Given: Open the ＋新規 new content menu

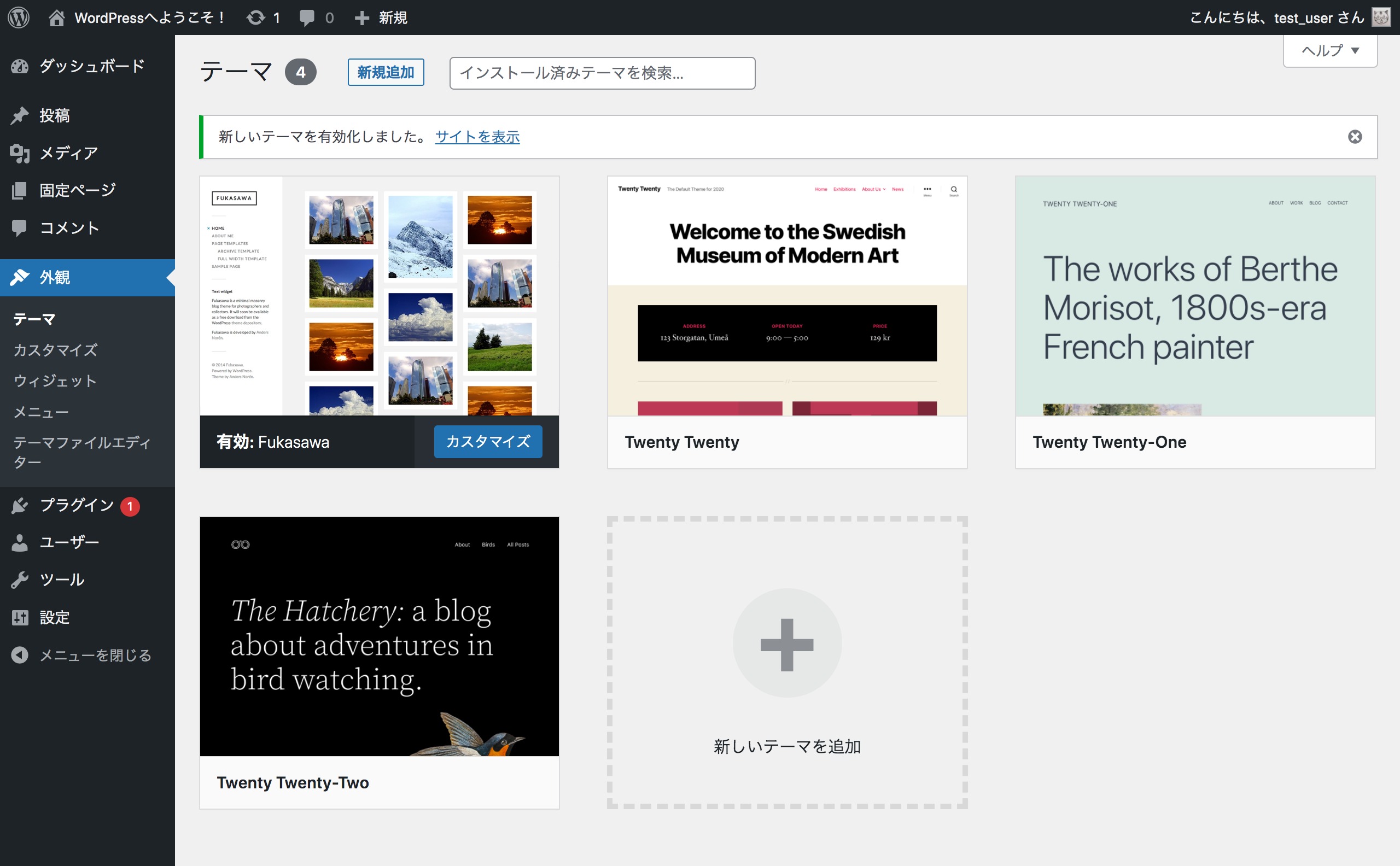Looking at the screenshot, I should pos(381,17).
